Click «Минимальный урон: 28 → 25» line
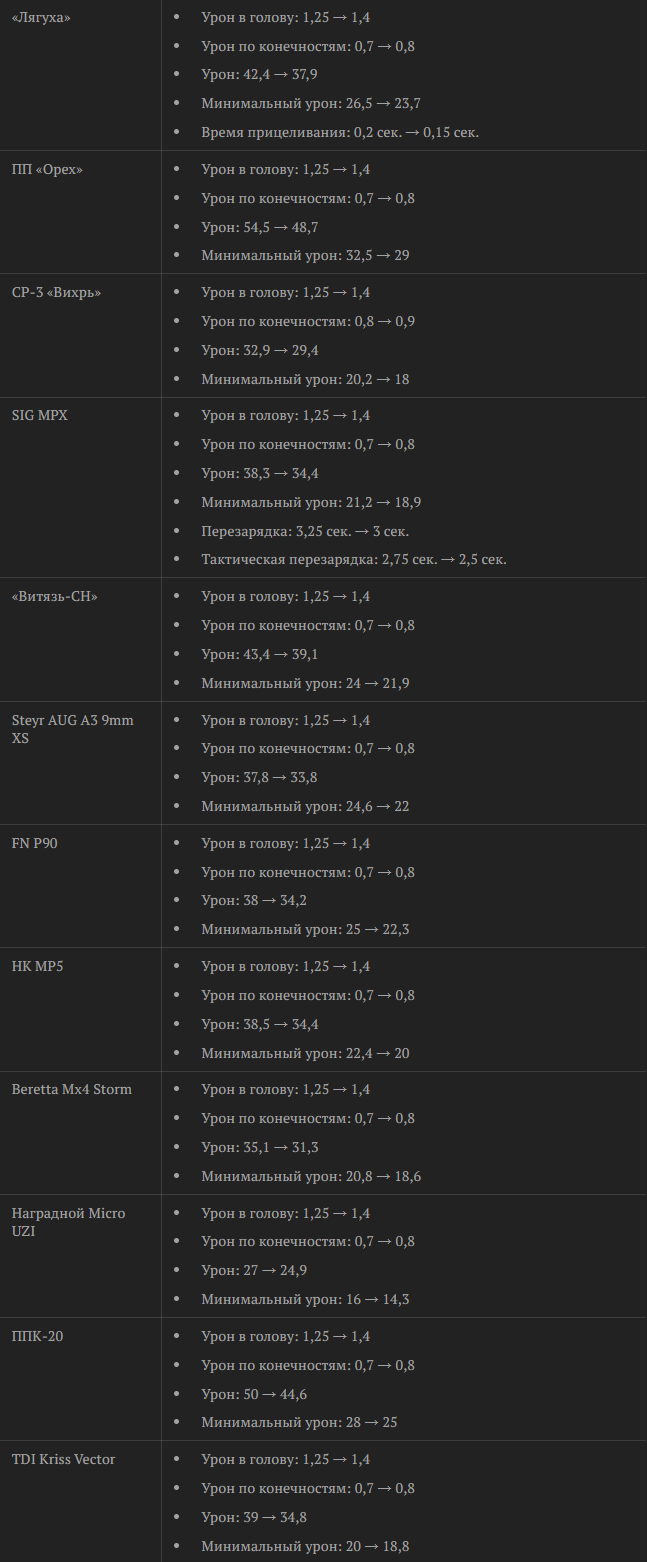Screen dimensions: 647x1562 299,1422
